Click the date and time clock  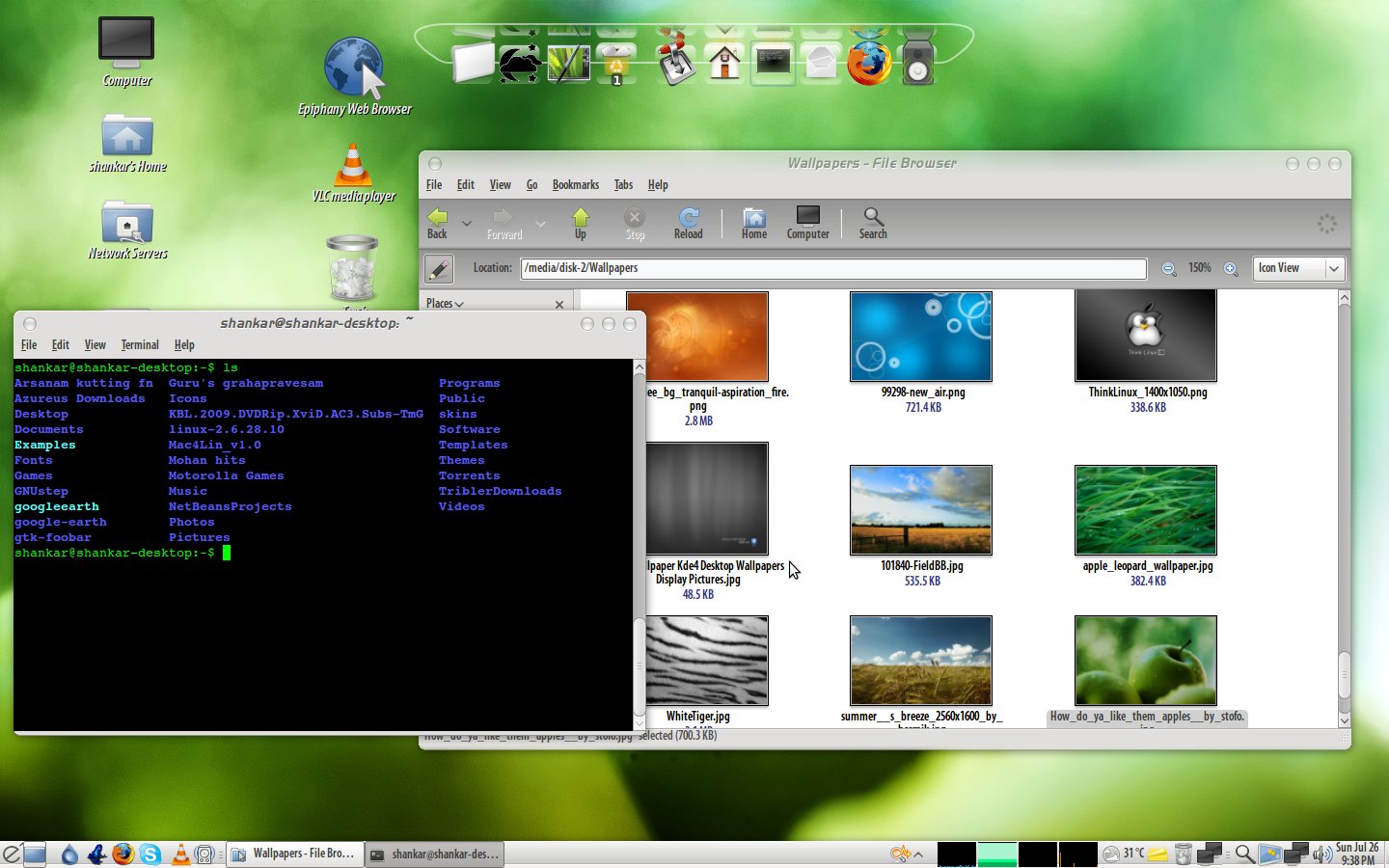click(1357, 854)
